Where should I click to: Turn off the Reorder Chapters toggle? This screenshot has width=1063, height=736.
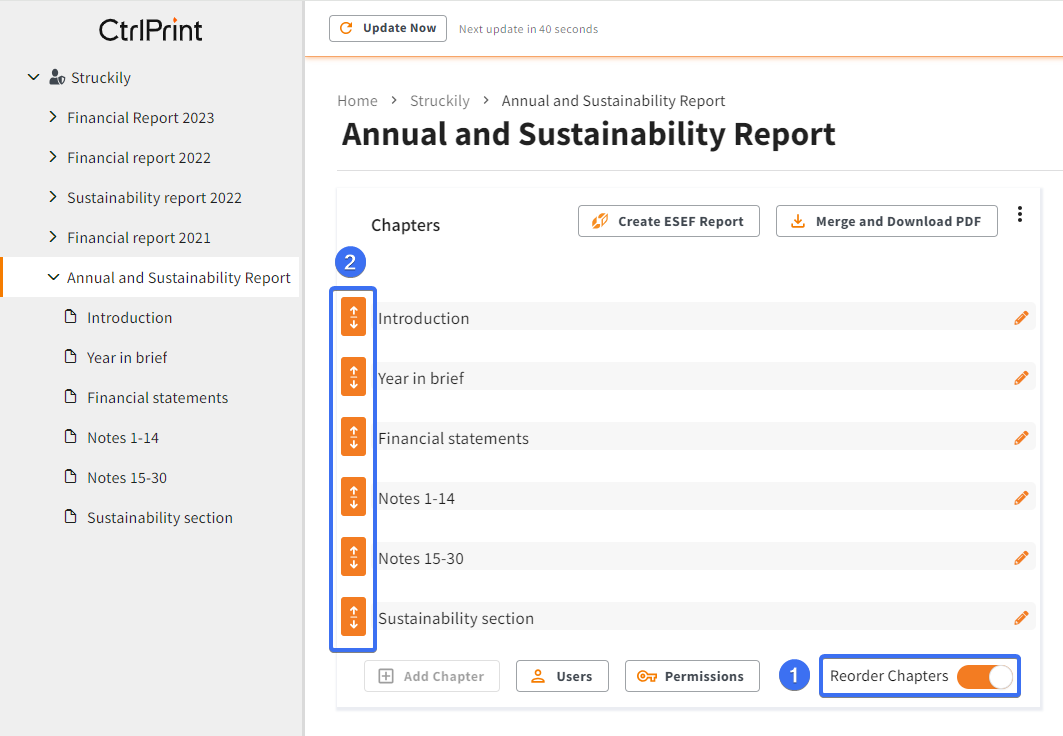985,676
